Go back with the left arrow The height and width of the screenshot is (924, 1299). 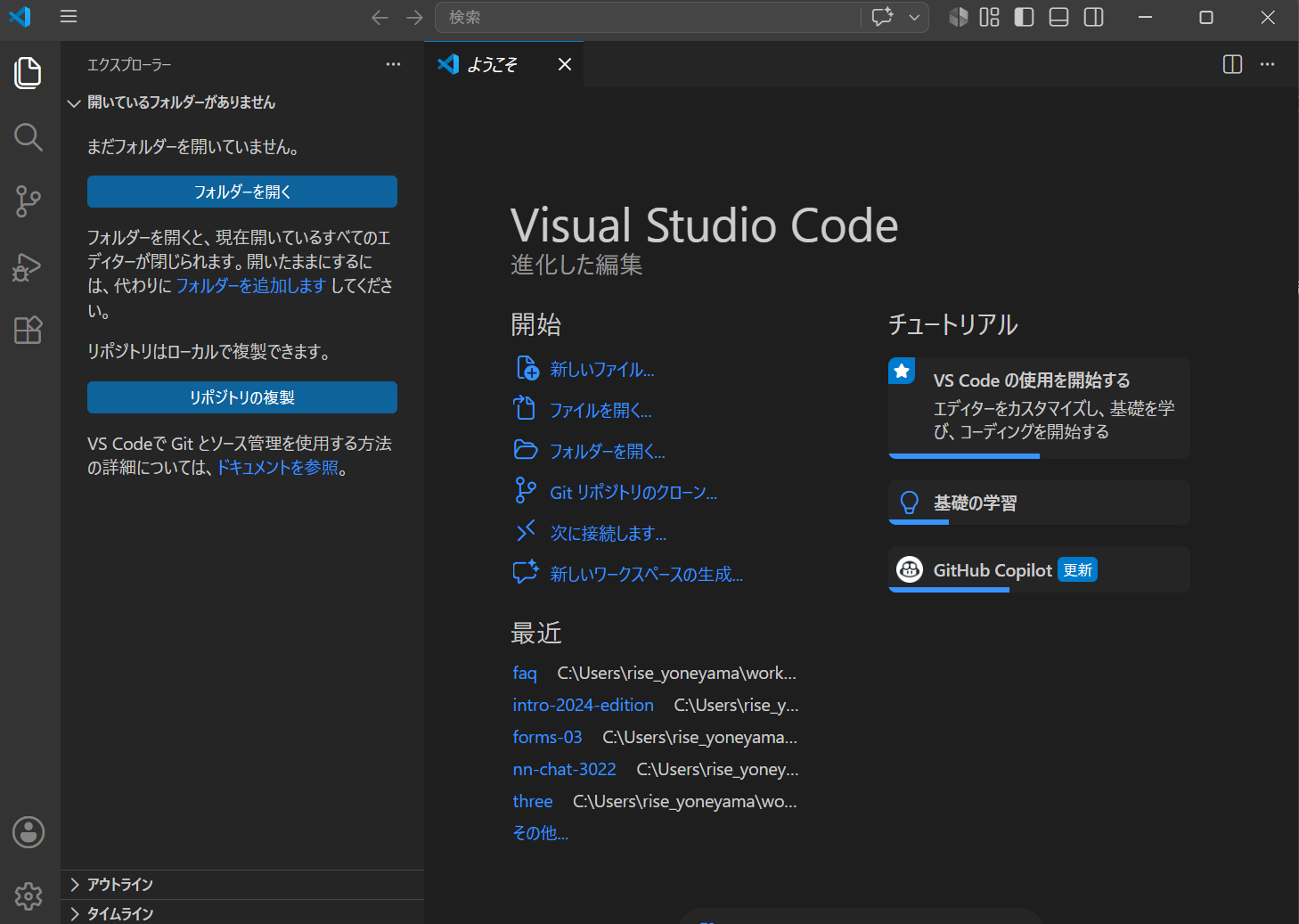pos(380,17)
